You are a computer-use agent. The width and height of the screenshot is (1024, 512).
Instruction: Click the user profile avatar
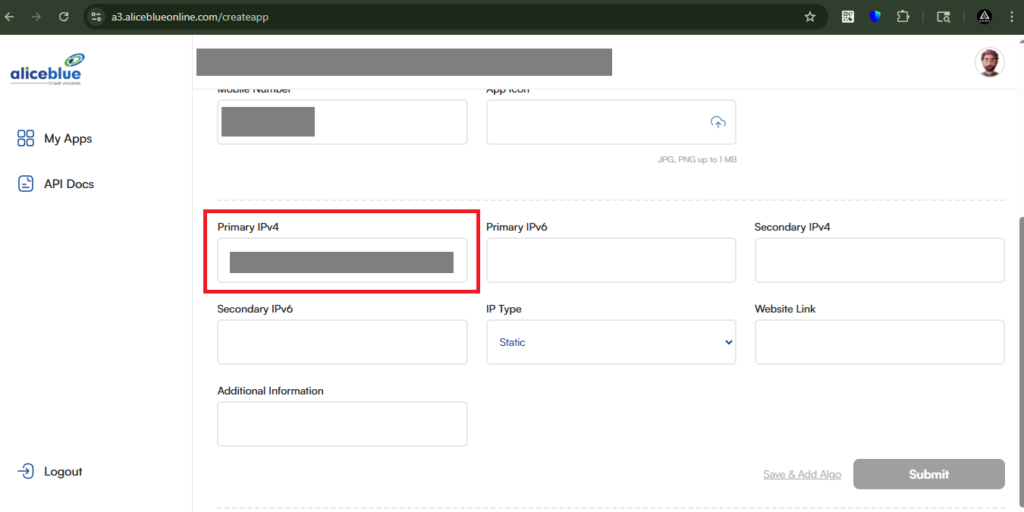989,62
